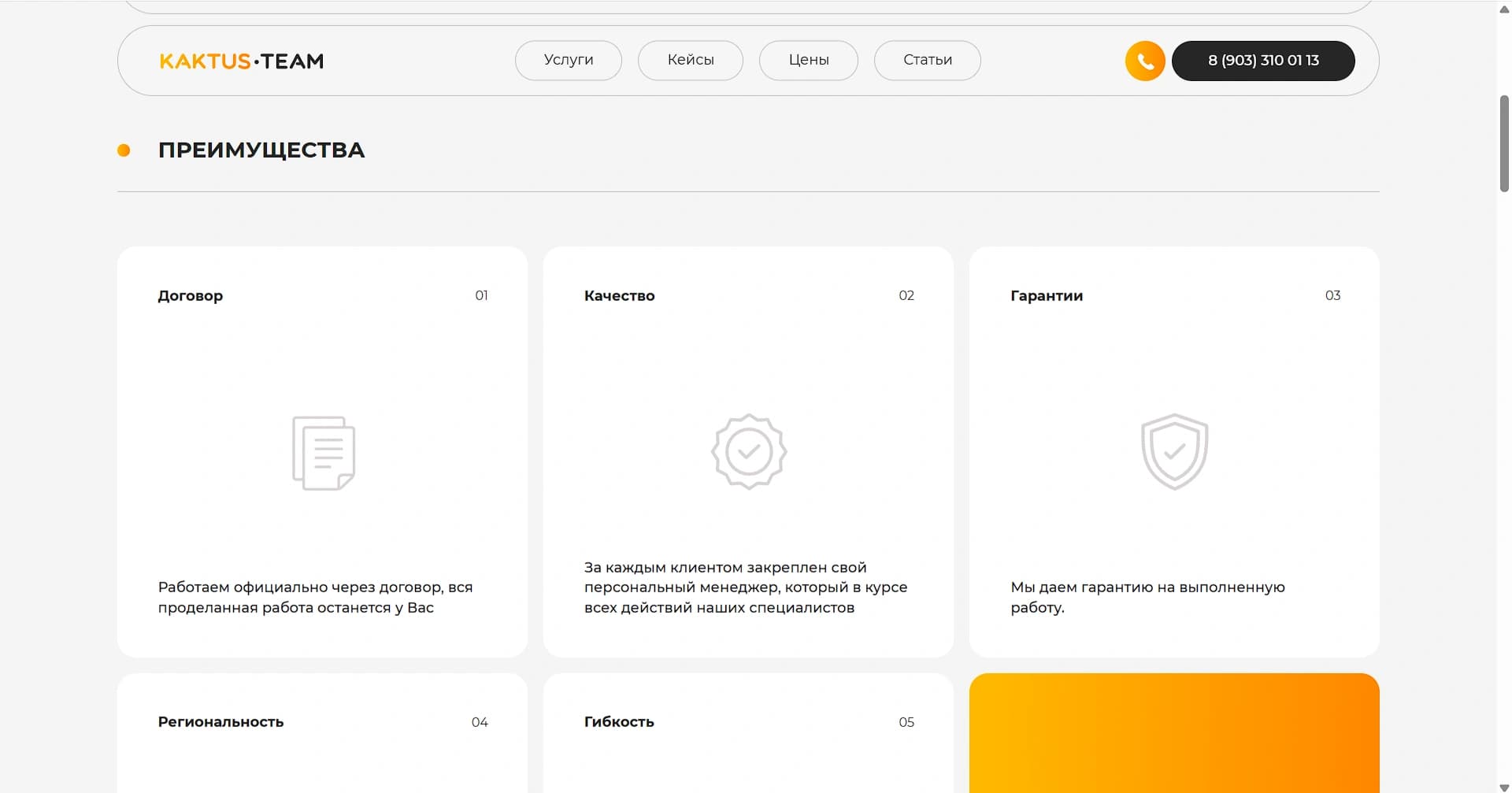Click the document icon in Договор card
1512x793 pixels.
[324, 453]
